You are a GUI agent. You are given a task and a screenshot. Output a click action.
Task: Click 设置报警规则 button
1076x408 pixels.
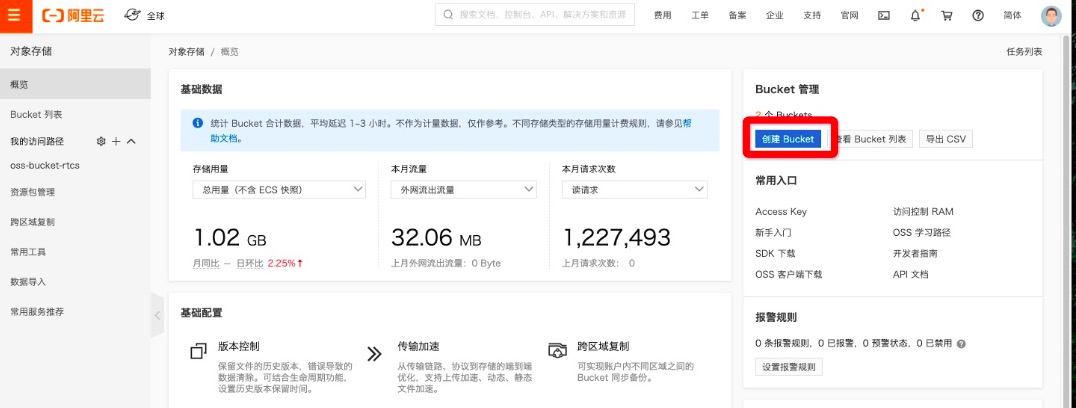(789, 367)
